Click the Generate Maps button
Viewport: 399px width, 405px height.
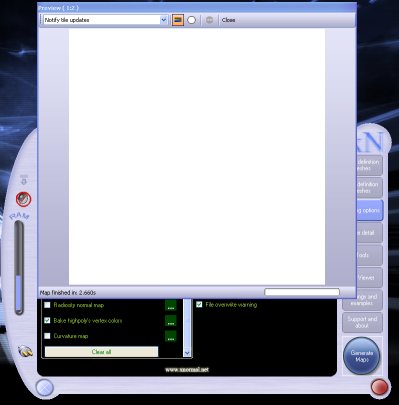click(362, 356)
